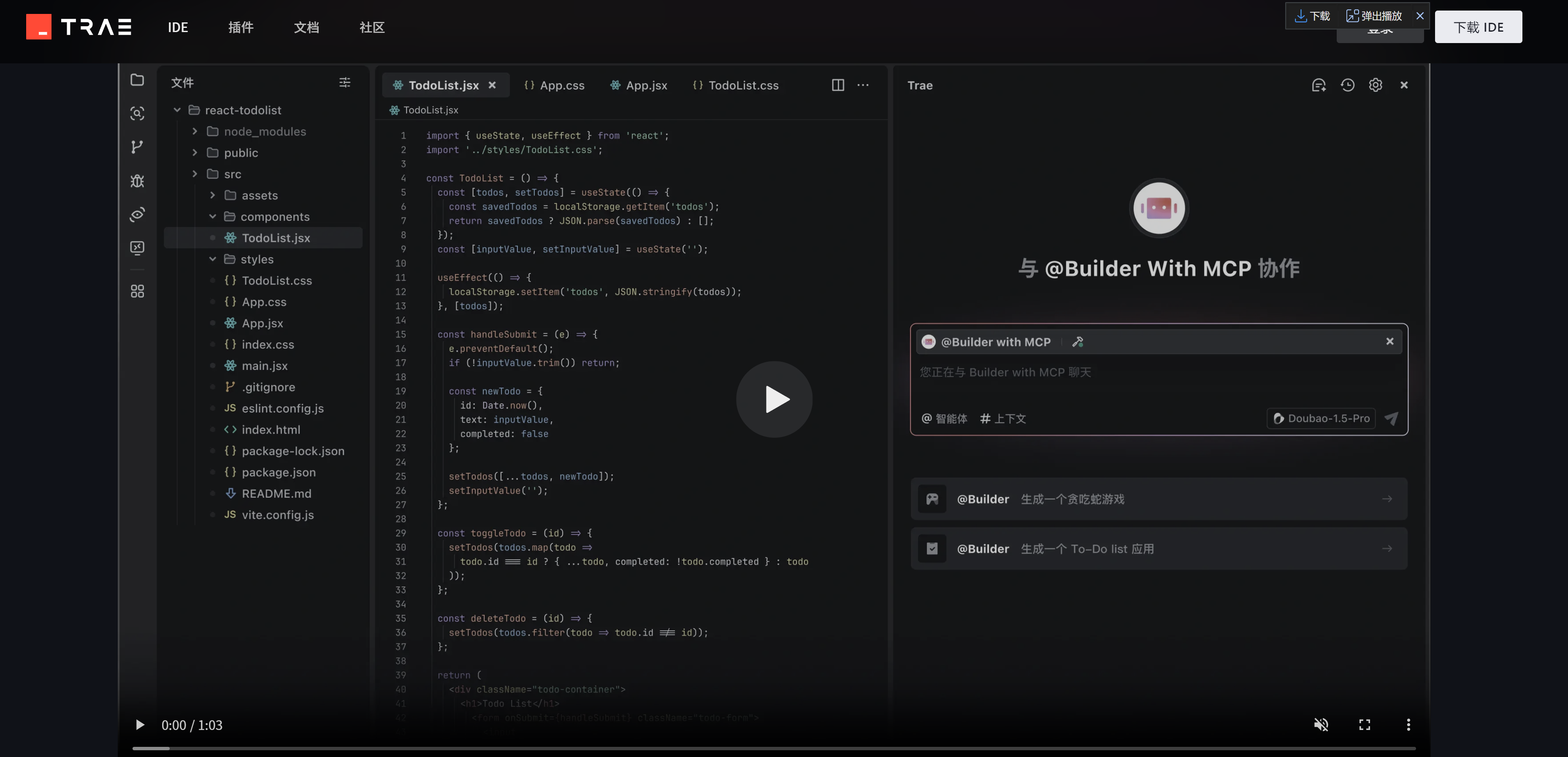Expand the node_modules folder
This screenshot has height=757, width=1568.
click(x=195, y=132)
